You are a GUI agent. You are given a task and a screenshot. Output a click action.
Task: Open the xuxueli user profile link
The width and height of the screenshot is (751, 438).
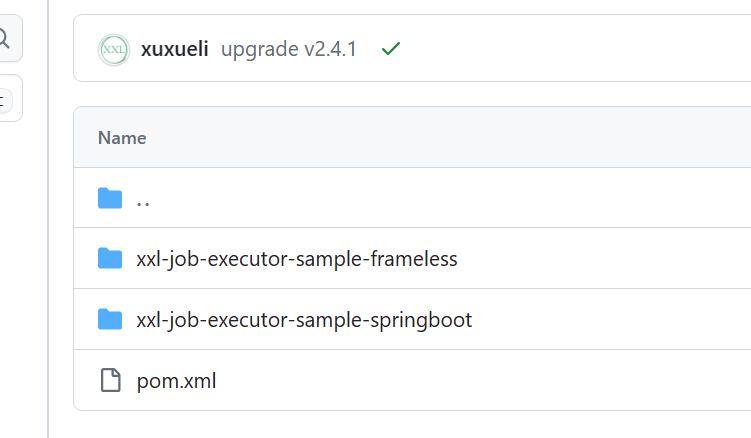point(175,49)
